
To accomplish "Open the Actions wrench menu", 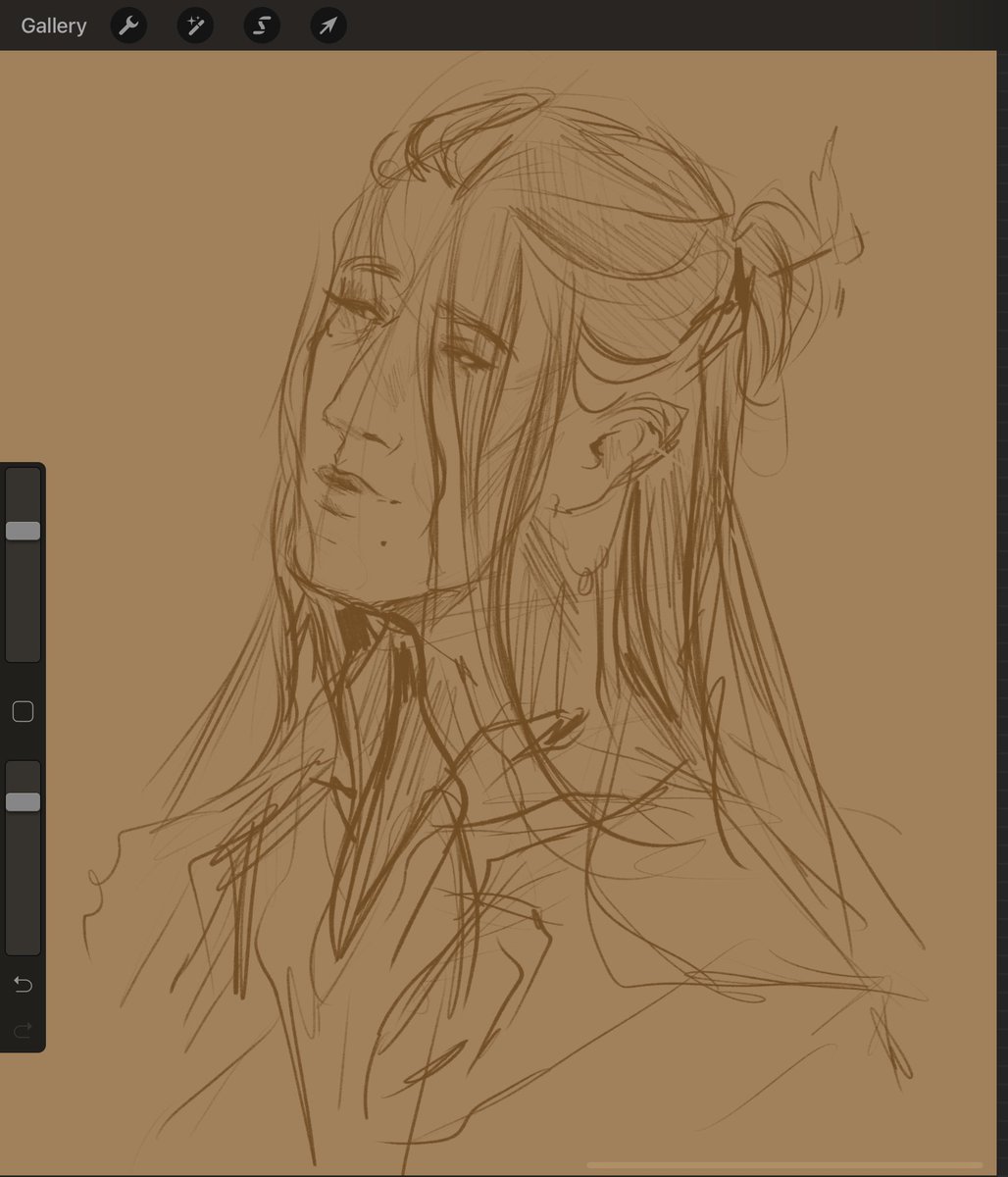I will (x=128, y=26).
